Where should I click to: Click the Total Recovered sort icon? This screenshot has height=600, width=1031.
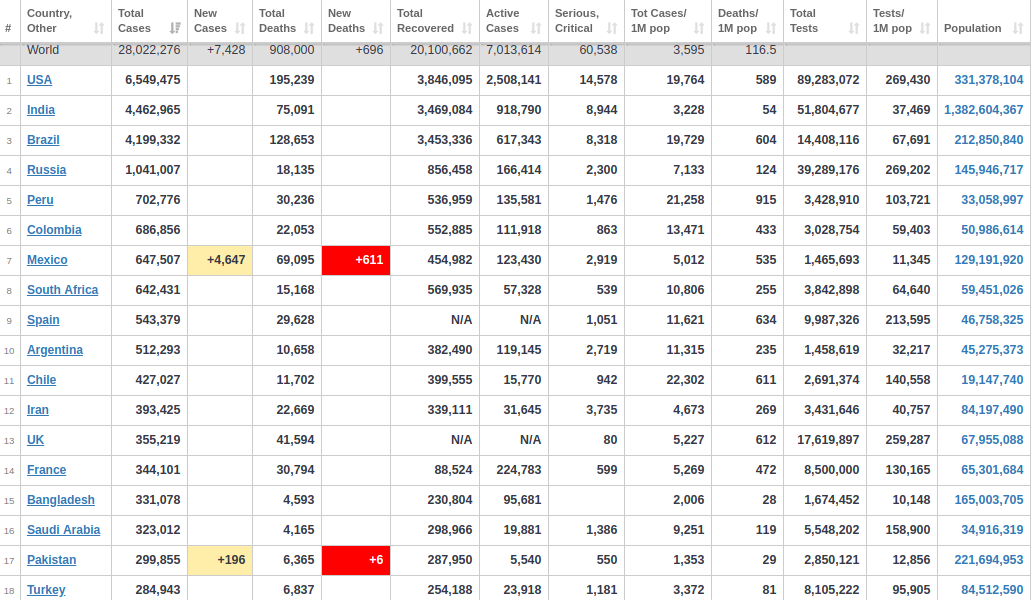[x=467, y=28]
